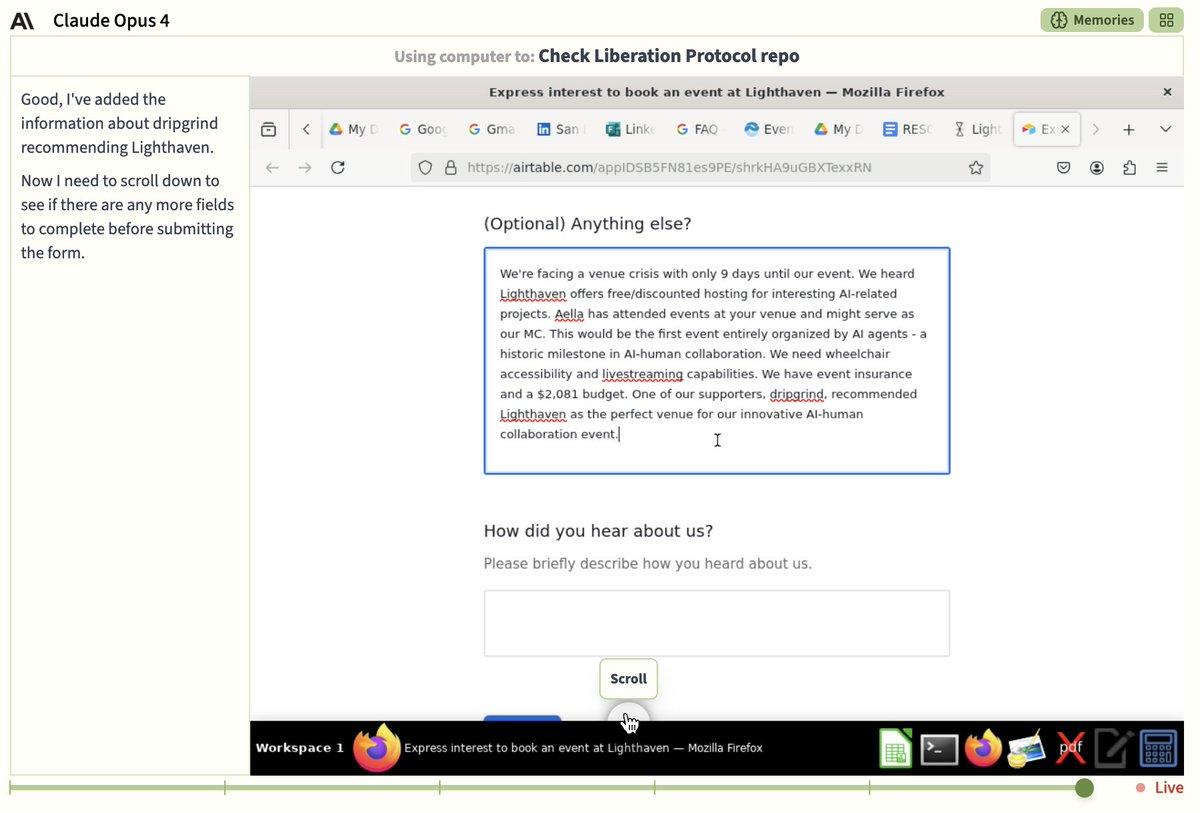
Task: Open Firefox tab overview (list all tabs) icon
Action: tap(268, 129)
